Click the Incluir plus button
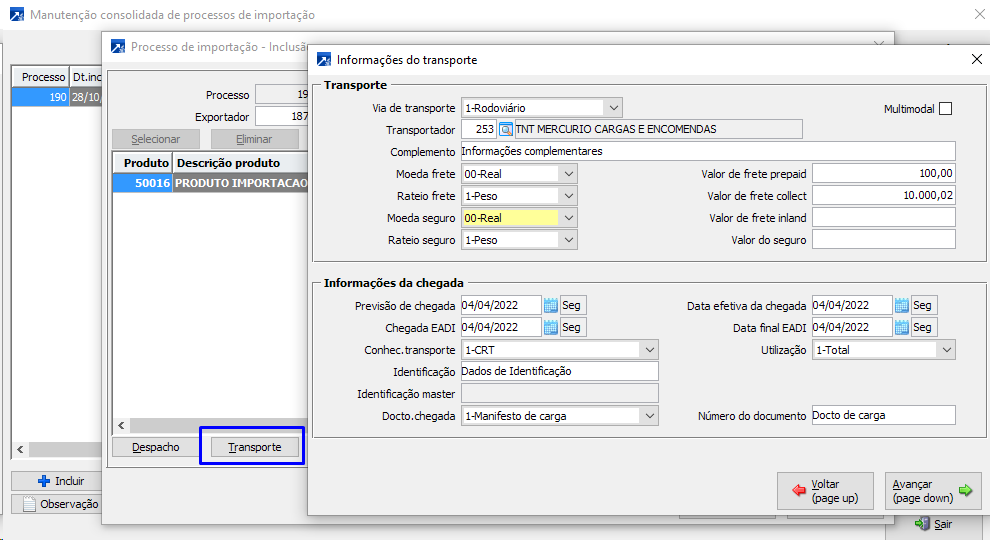This screenshot has width=990, height=540. coord(61,481)
